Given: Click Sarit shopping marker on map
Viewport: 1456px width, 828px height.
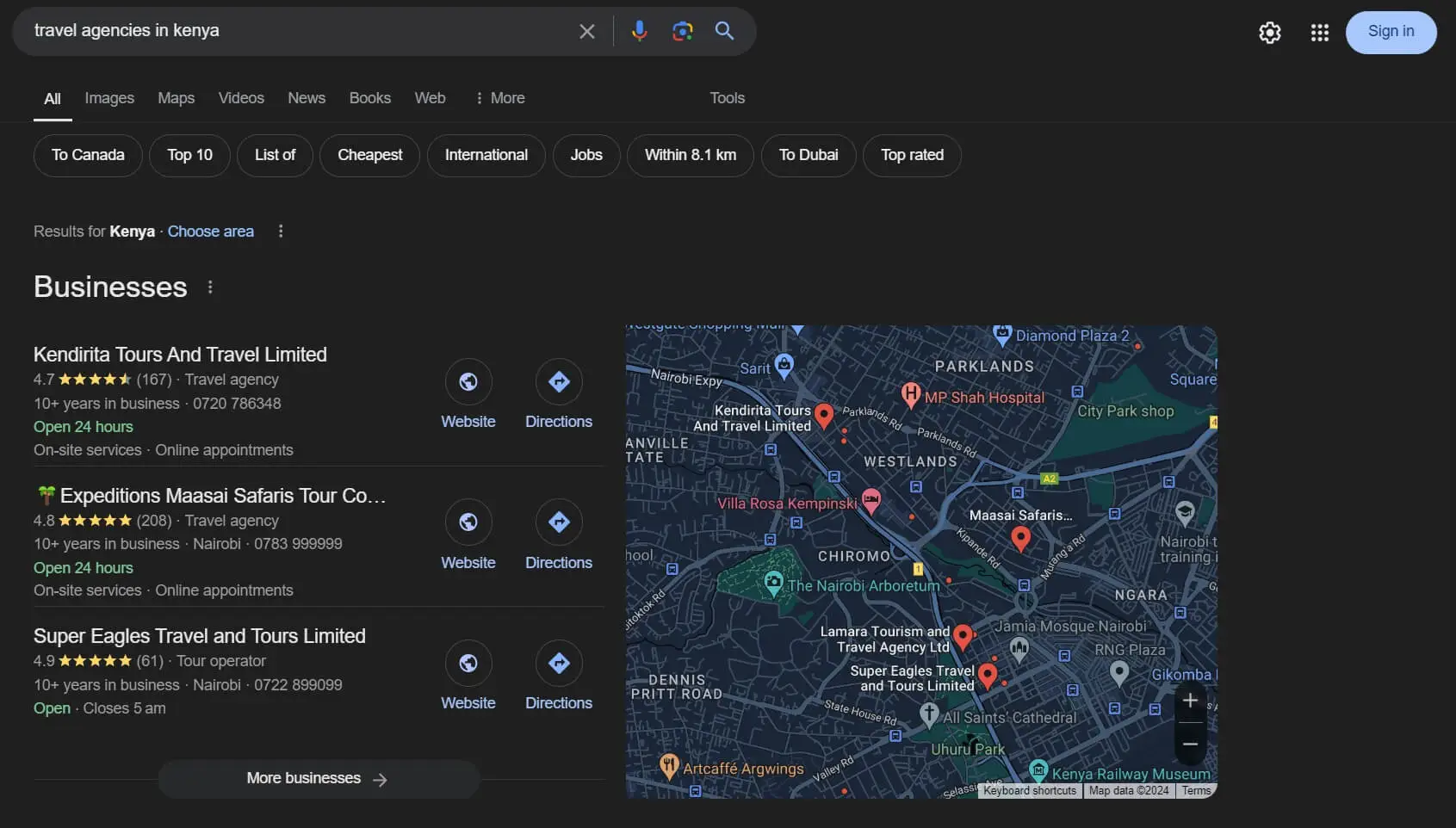Looking at the screenshot, I should click(x=784, y=366).
